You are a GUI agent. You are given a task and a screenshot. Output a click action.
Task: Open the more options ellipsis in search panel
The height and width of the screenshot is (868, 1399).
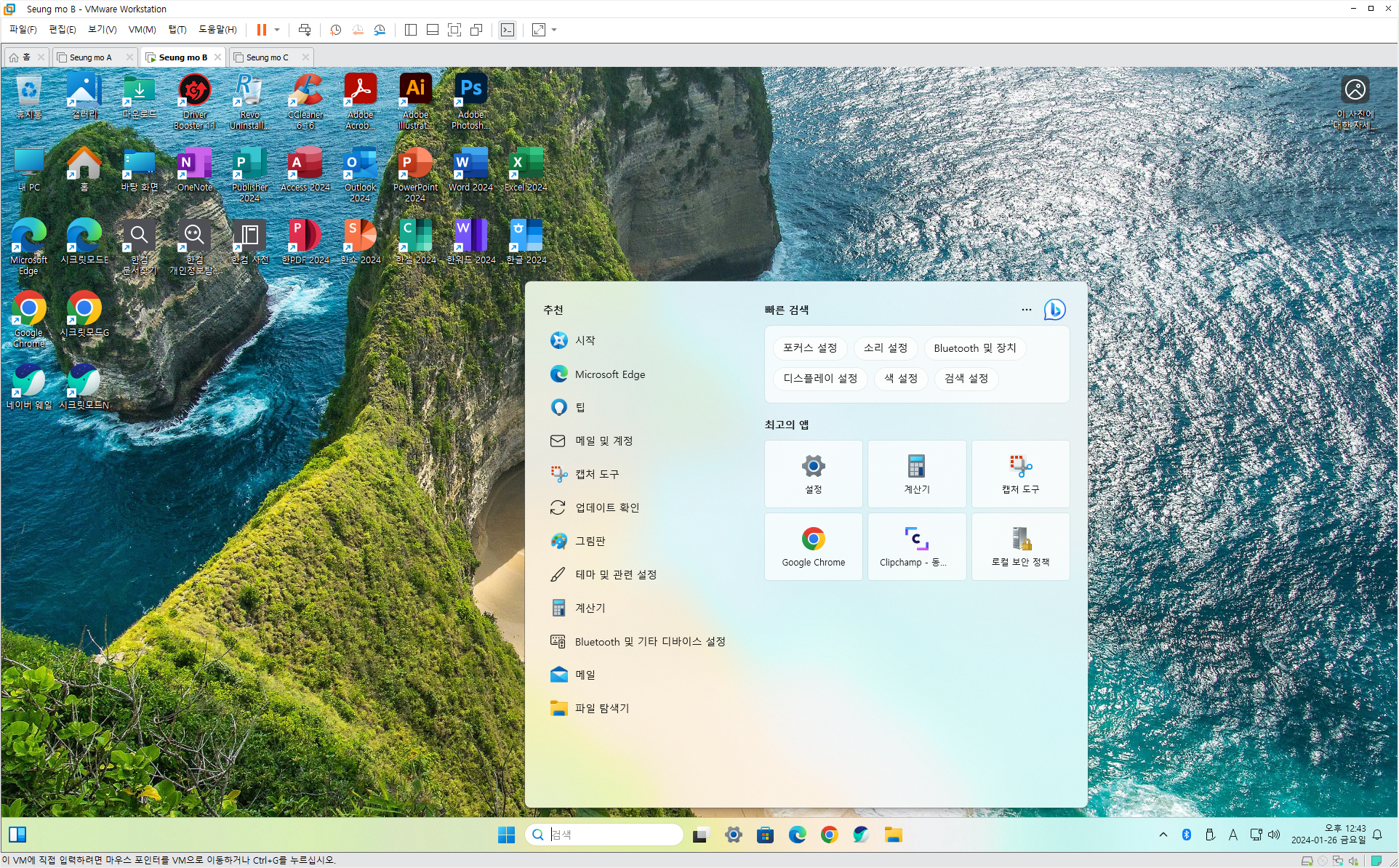tap(1026, 310)
